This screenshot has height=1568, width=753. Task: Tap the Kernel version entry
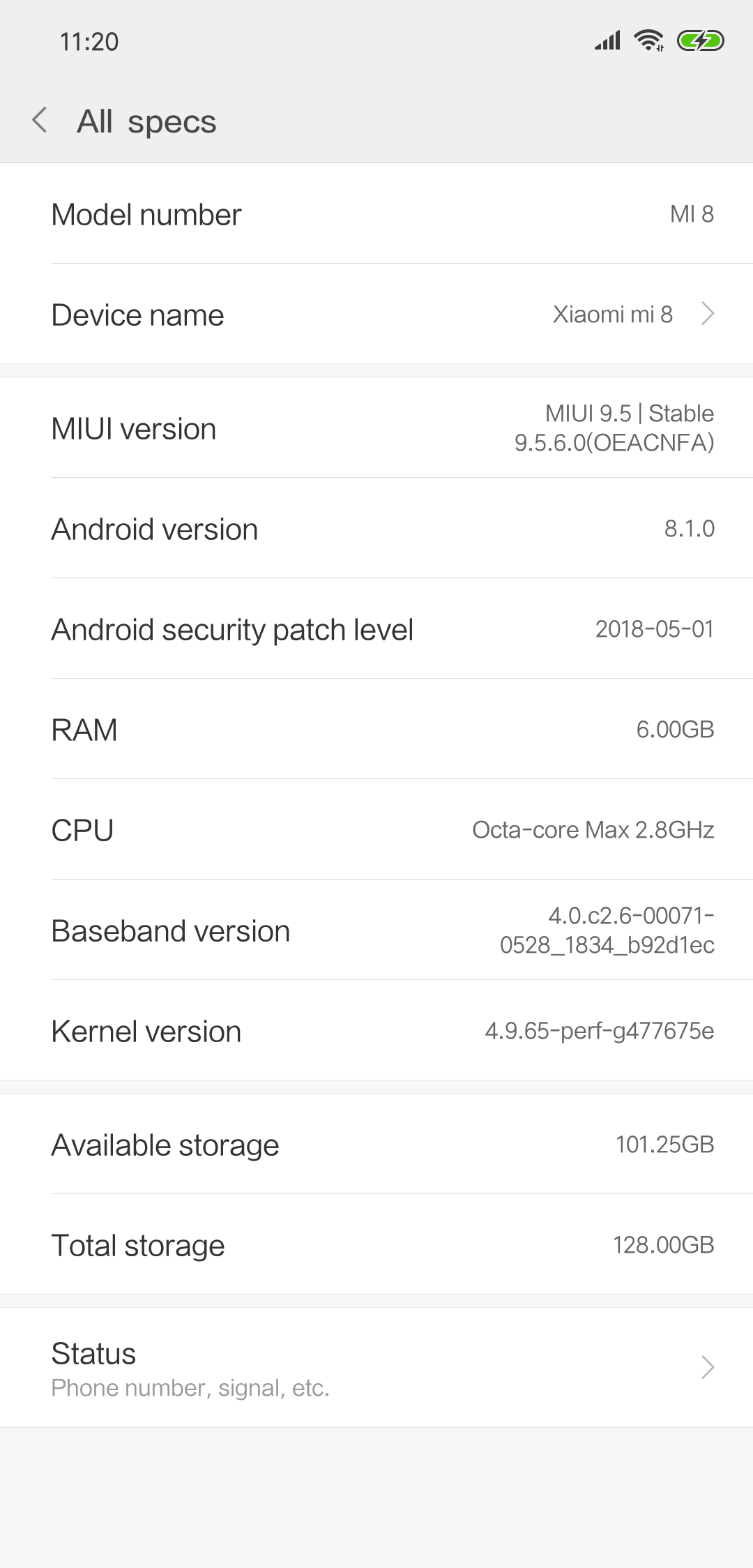click(376, 1031)
